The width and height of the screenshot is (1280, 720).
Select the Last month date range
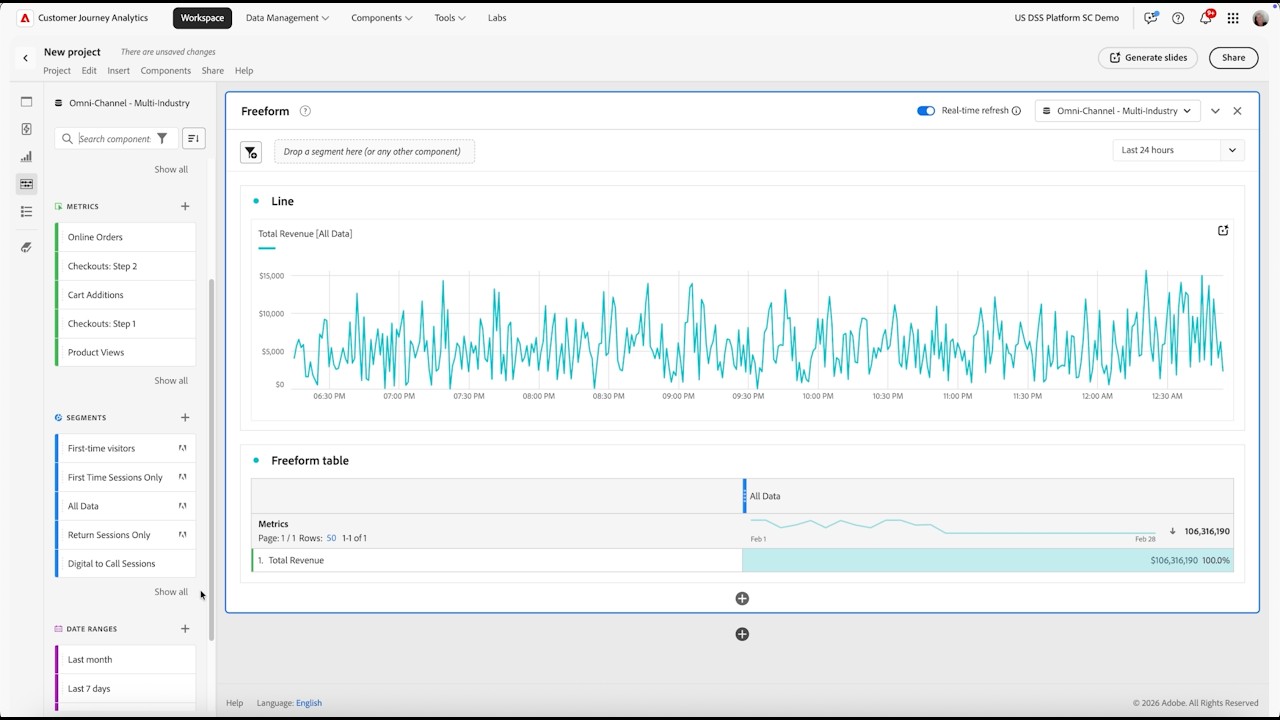(x=126, y=660)
